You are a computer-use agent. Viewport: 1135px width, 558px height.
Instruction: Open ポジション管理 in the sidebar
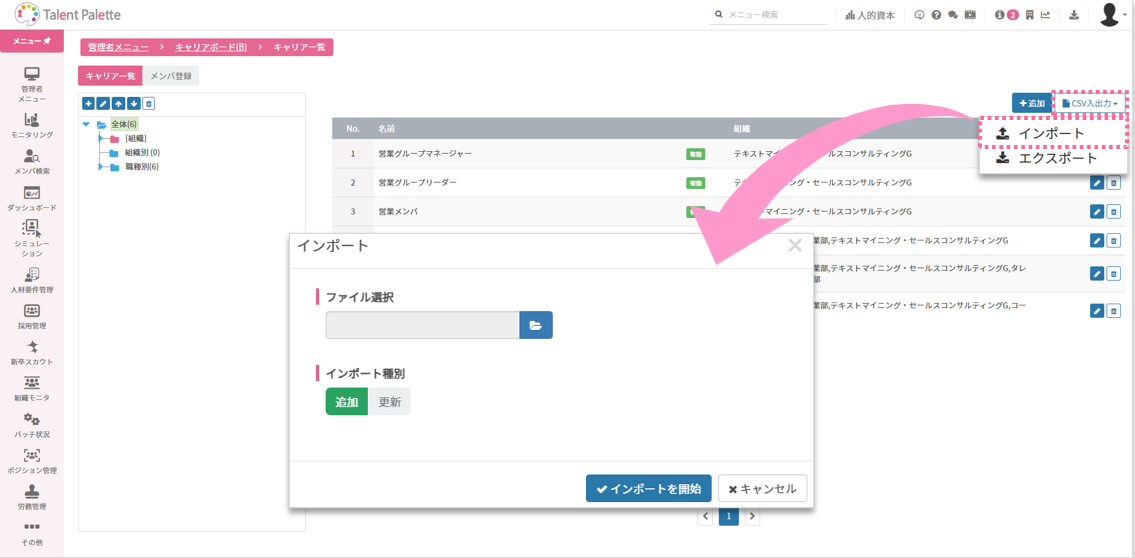[32, 460]
